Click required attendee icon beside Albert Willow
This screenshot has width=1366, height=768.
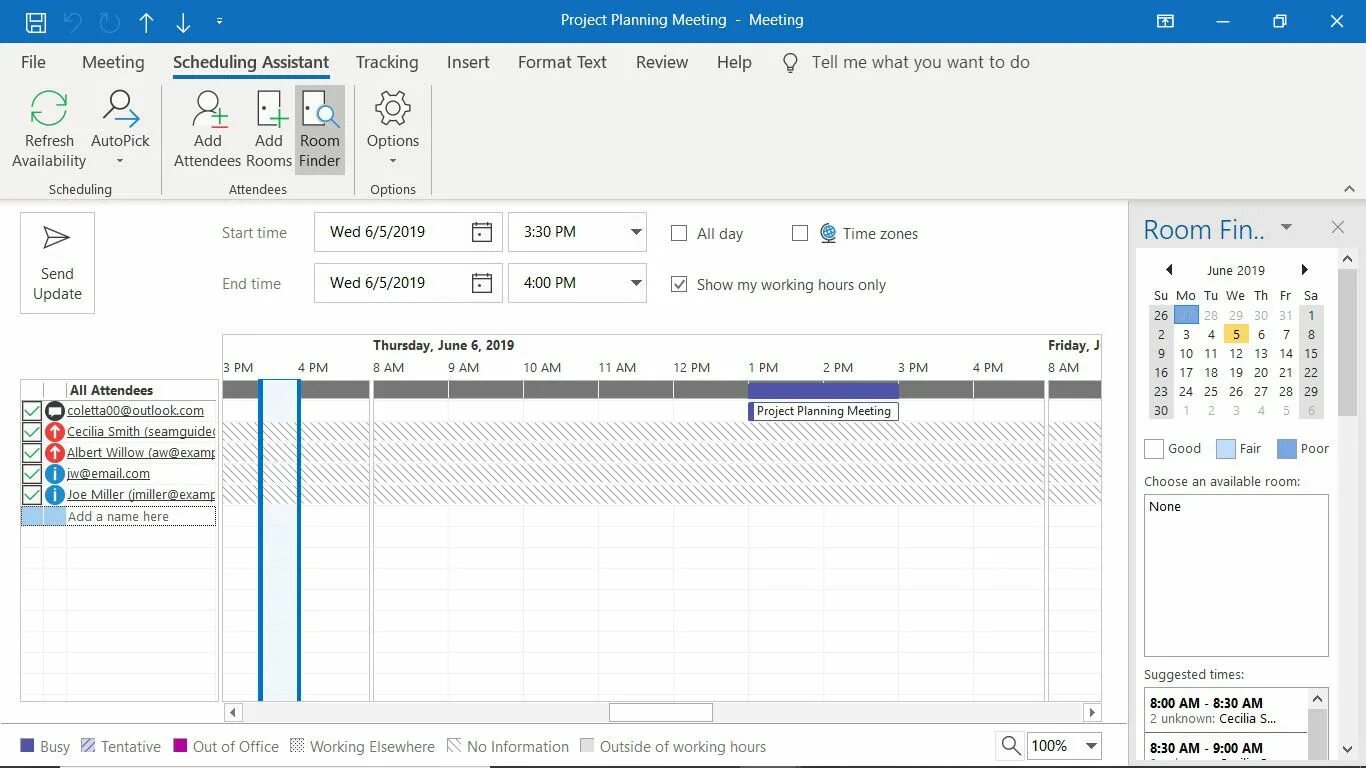(x=55, y=453)
